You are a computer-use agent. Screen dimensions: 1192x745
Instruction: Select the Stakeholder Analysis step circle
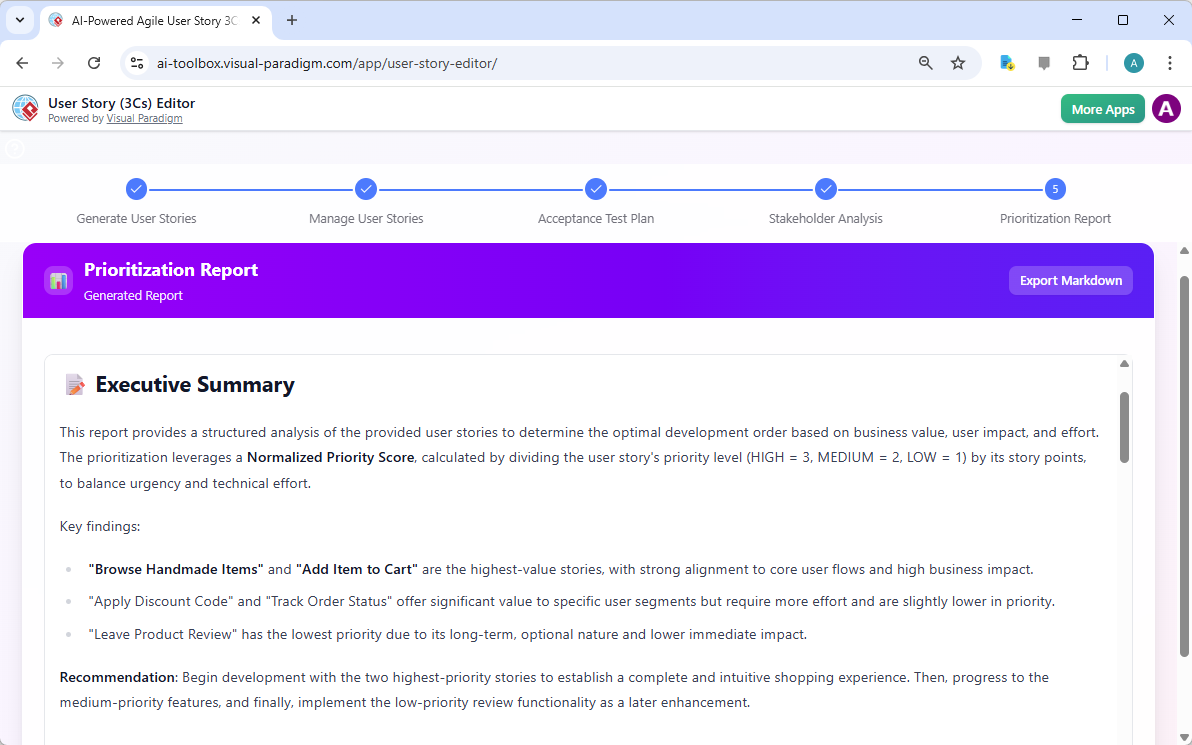coord(826,189)
